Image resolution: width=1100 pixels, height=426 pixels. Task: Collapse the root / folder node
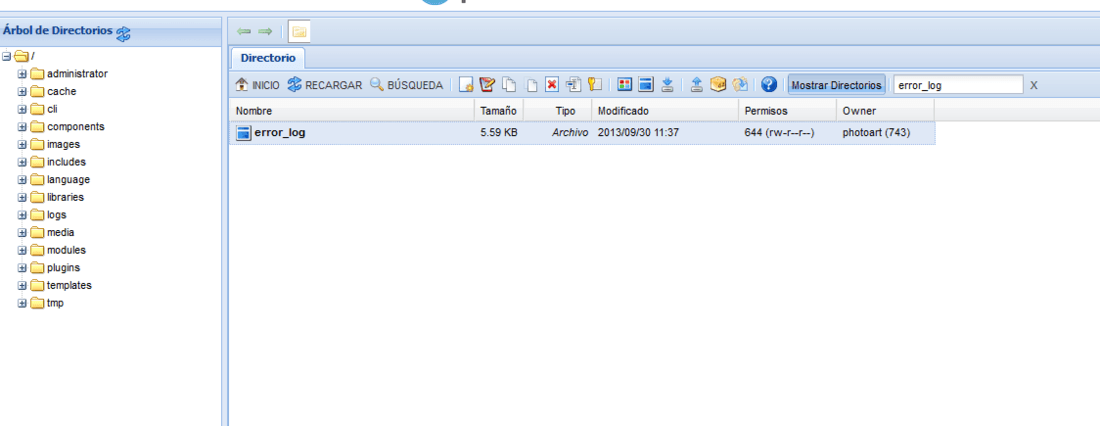pos(7,56)
